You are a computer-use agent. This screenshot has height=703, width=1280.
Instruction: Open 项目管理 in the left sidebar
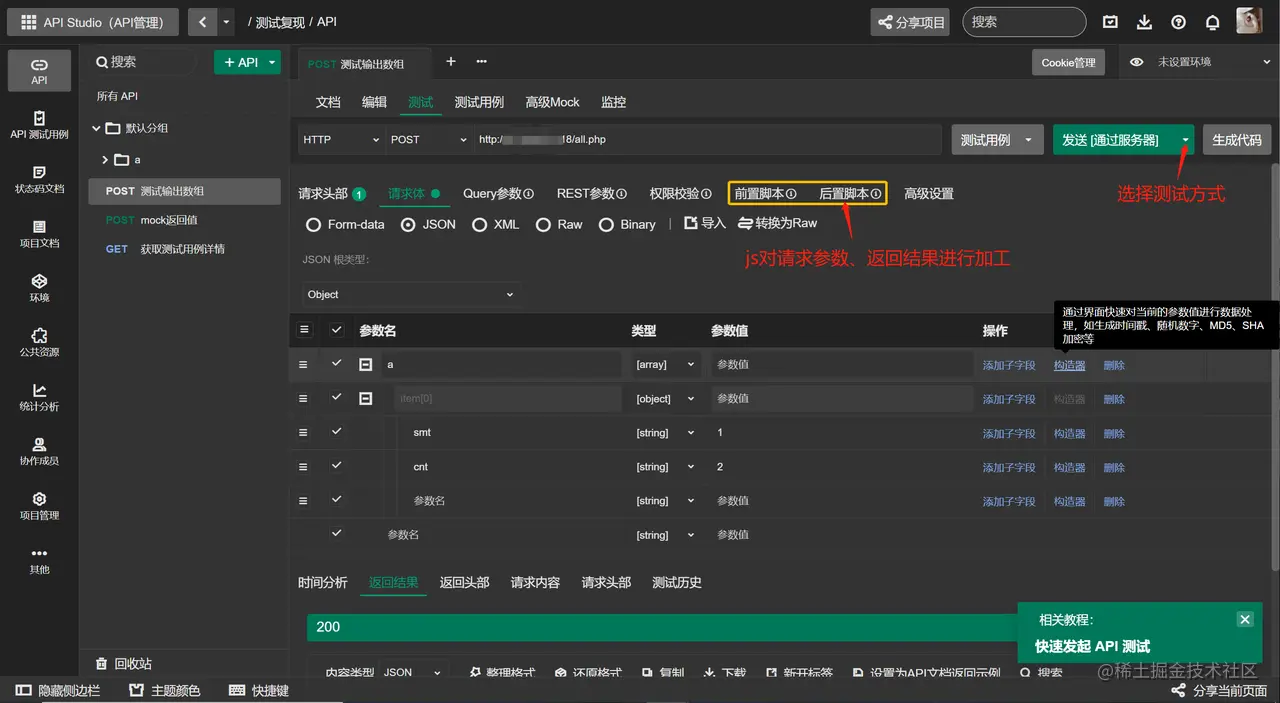[x=39, y=507]
